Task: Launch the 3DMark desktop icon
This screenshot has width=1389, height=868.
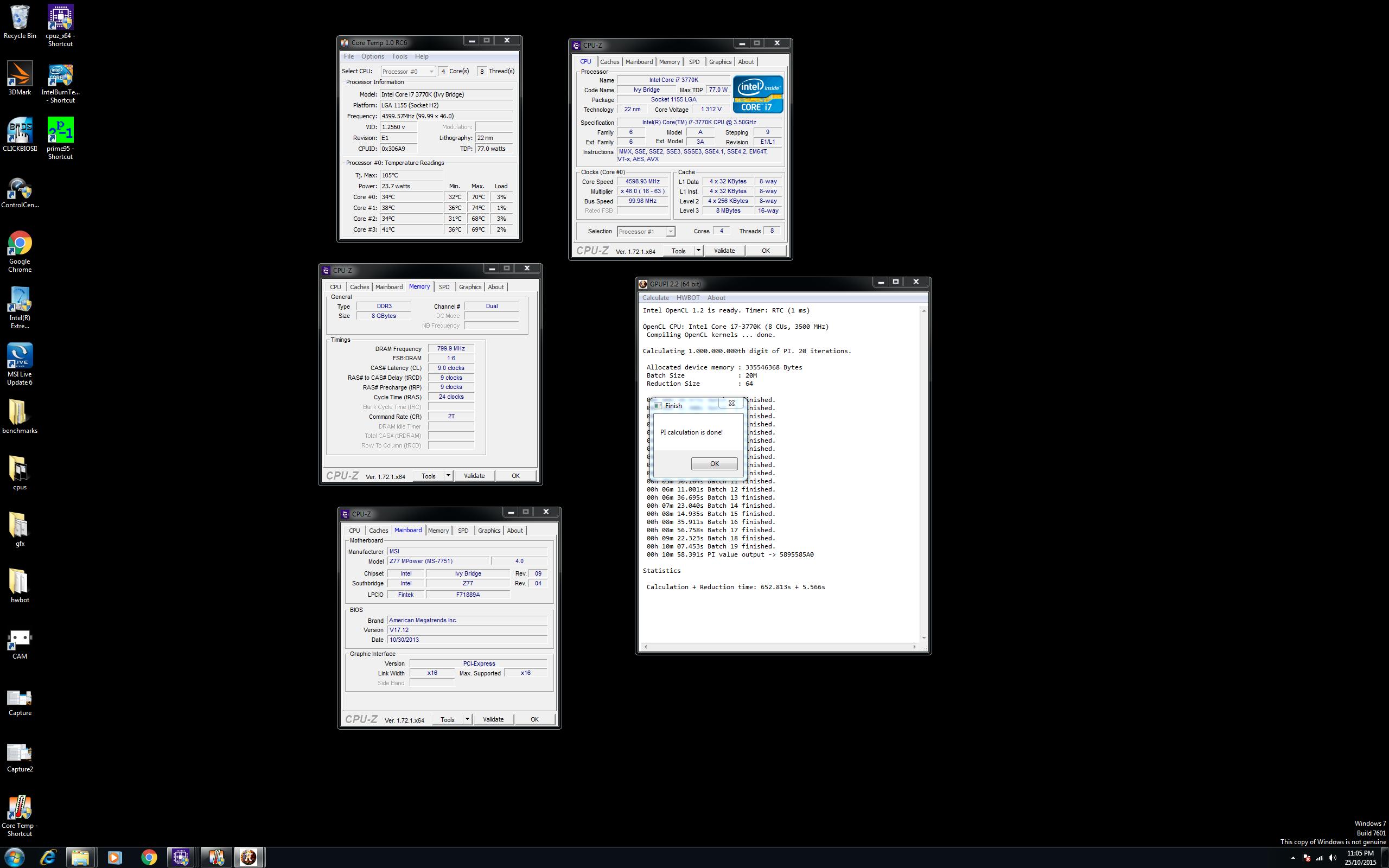Action: pyautogui.click(x=20, y=79)
